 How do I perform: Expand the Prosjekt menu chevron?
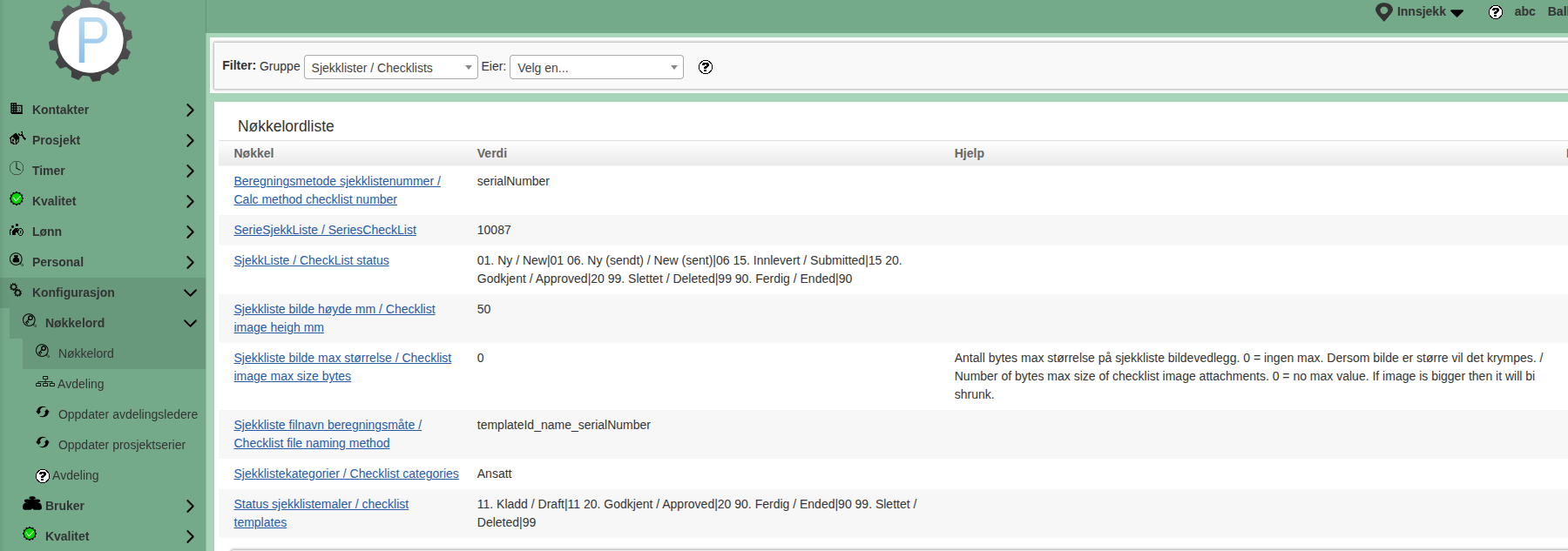click(x=190, y=140)
